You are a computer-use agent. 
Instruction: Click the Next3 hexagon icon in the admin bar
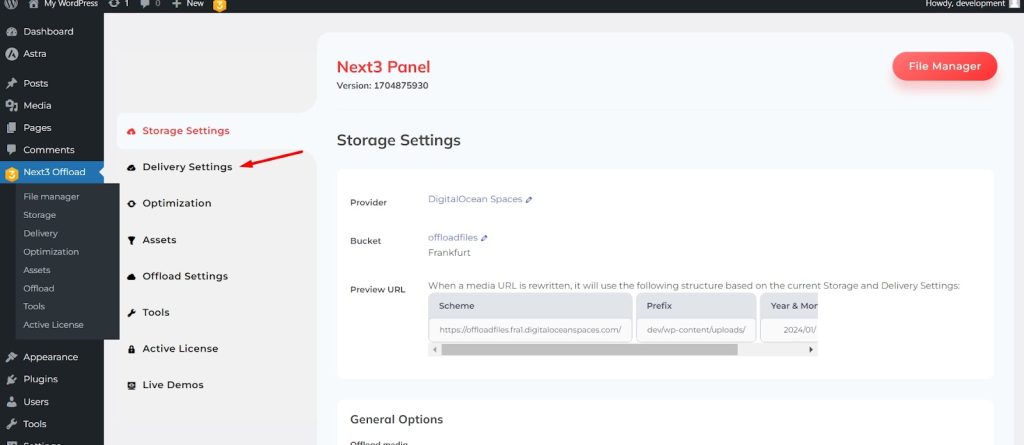220,5
